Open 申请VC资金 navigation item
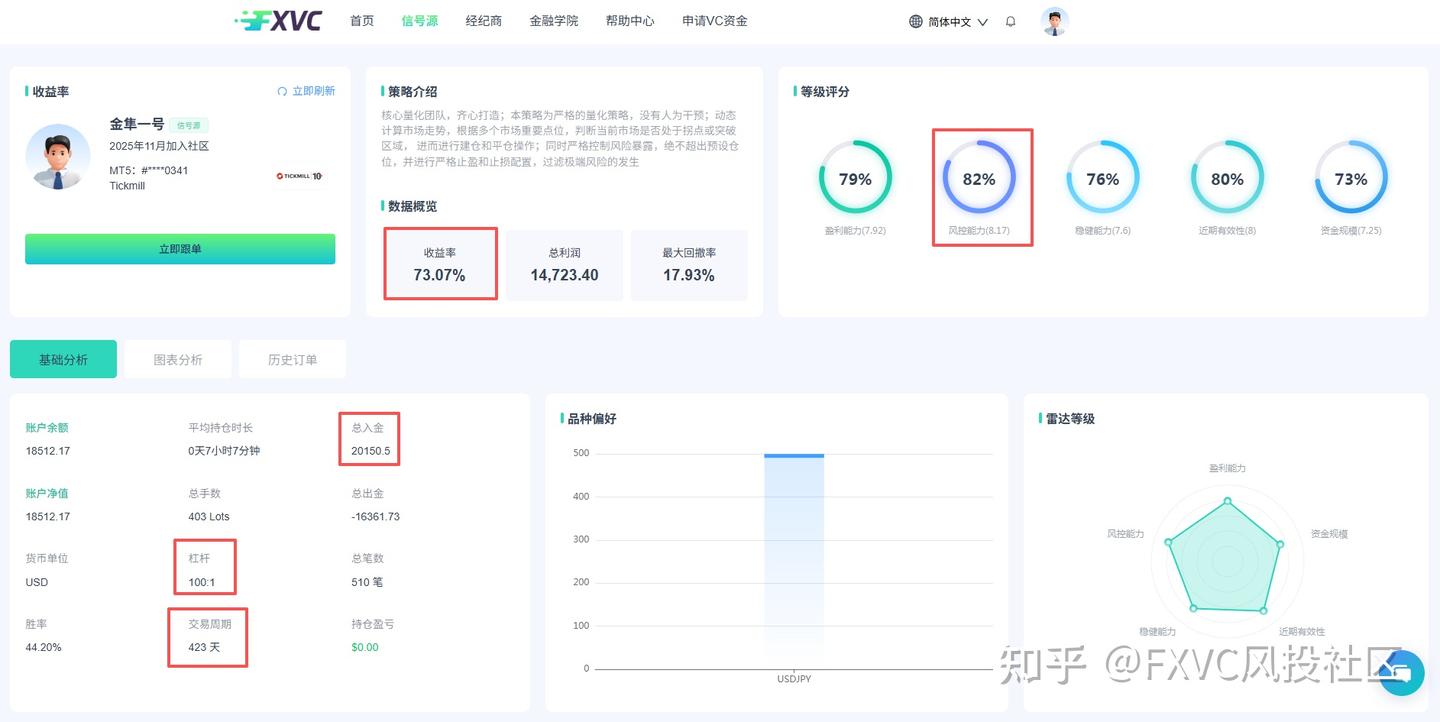The image size is (1440, 722). (715, 20)
